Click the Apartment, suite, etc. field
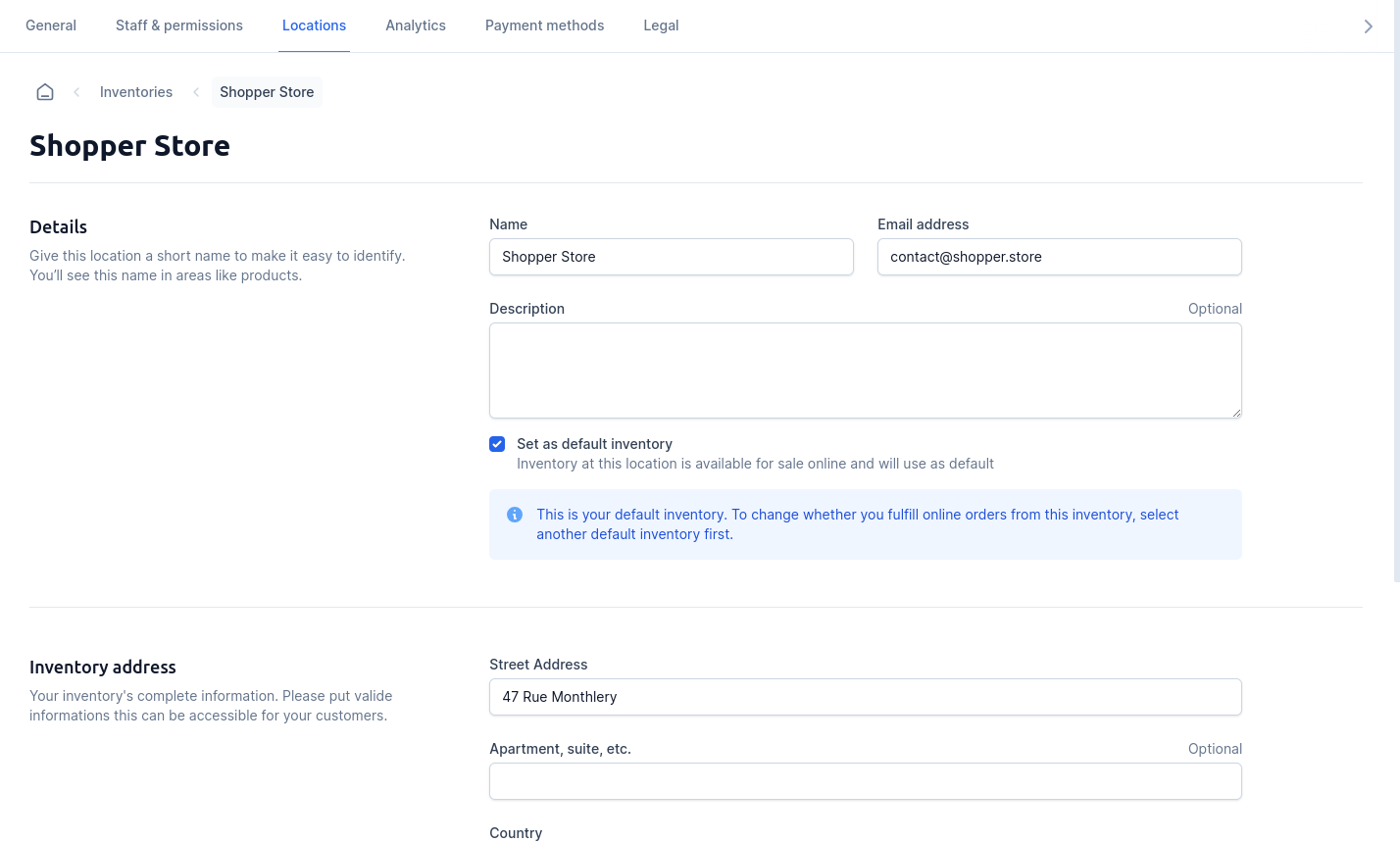1400x842 pixels. point(865,781)
